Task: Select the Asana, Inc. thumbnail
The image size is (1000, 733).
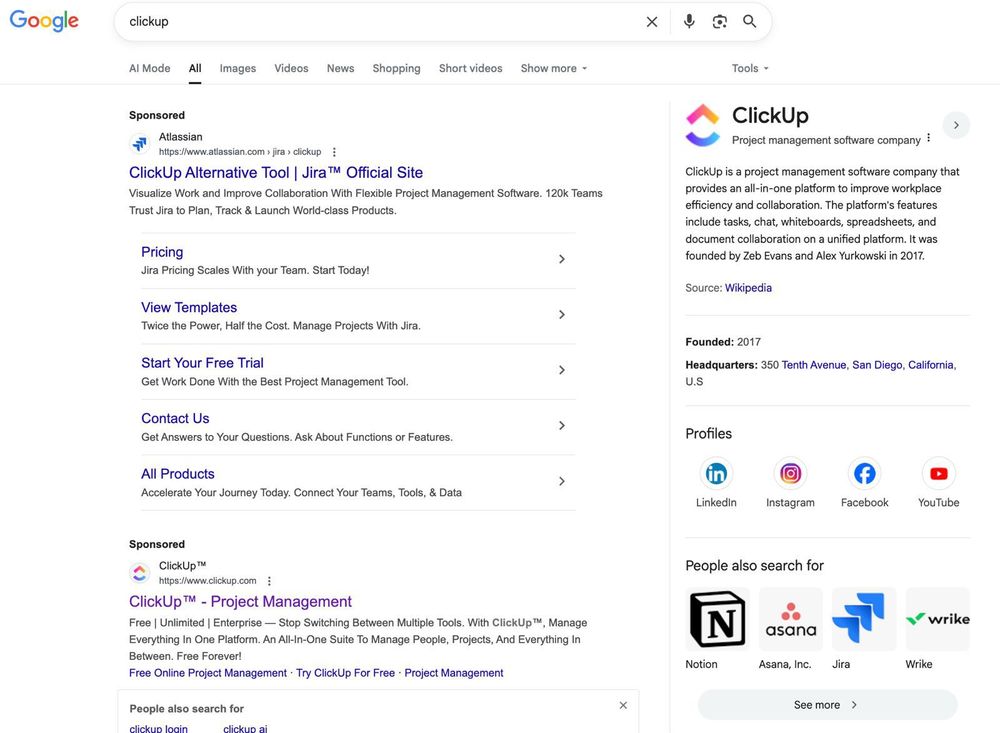Action: tap(791, 619)
